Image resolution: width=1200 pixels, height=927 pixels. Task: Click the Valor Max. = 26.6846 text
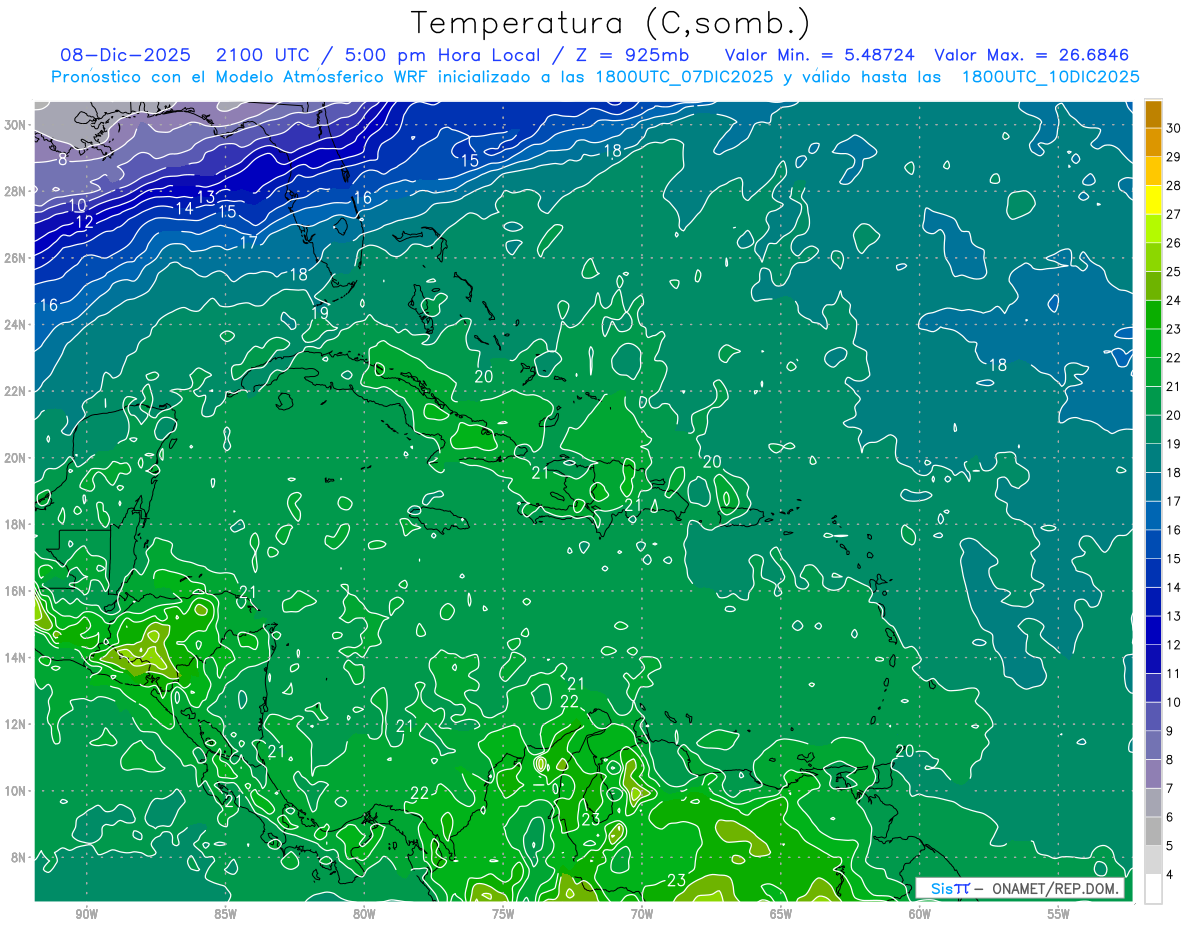point(1031,55)
